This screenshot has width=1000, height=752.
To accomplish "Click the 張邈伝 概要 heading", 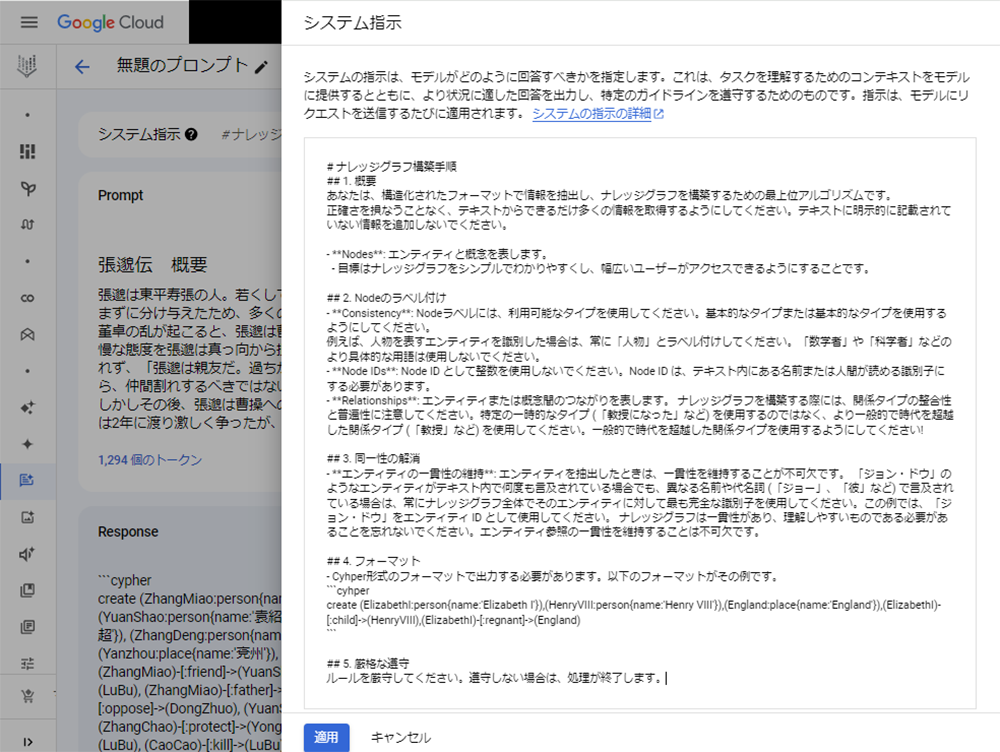I will click(153, 265).
